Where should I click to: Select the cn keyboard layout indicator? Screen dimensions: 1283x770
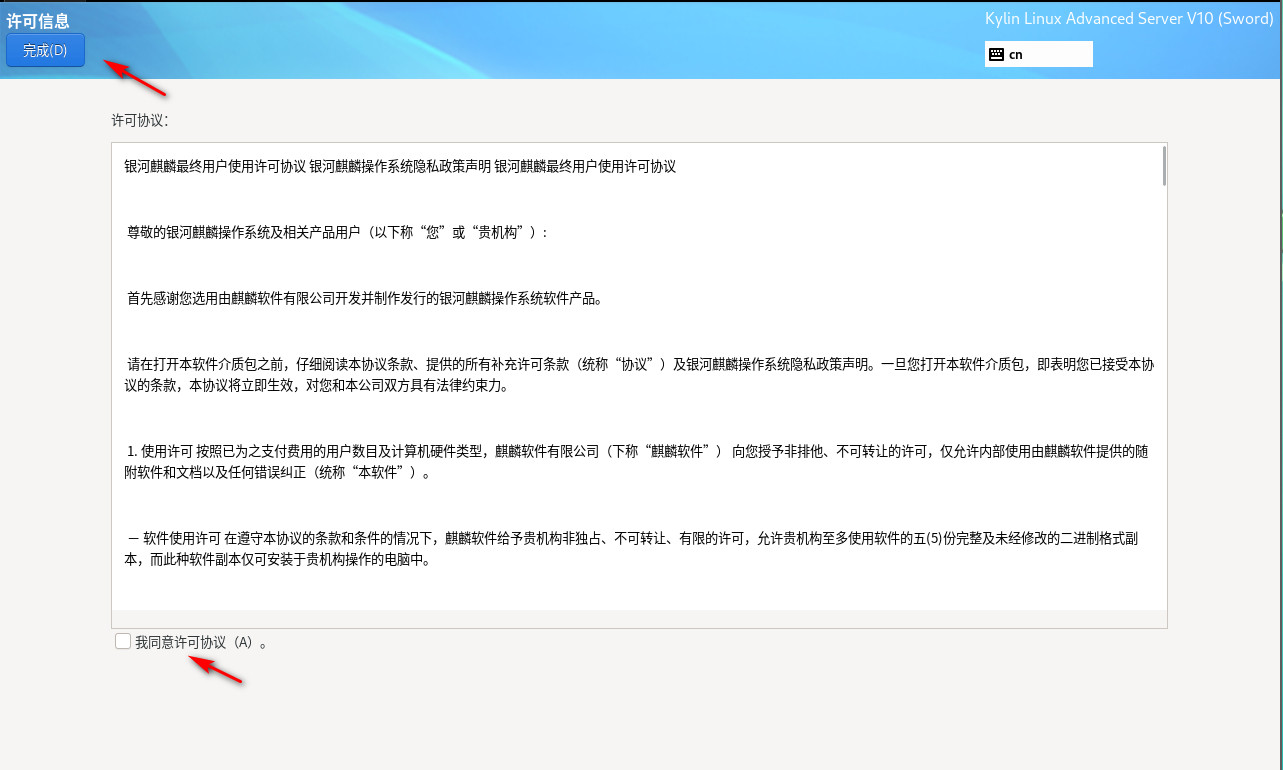[1016, 54]
